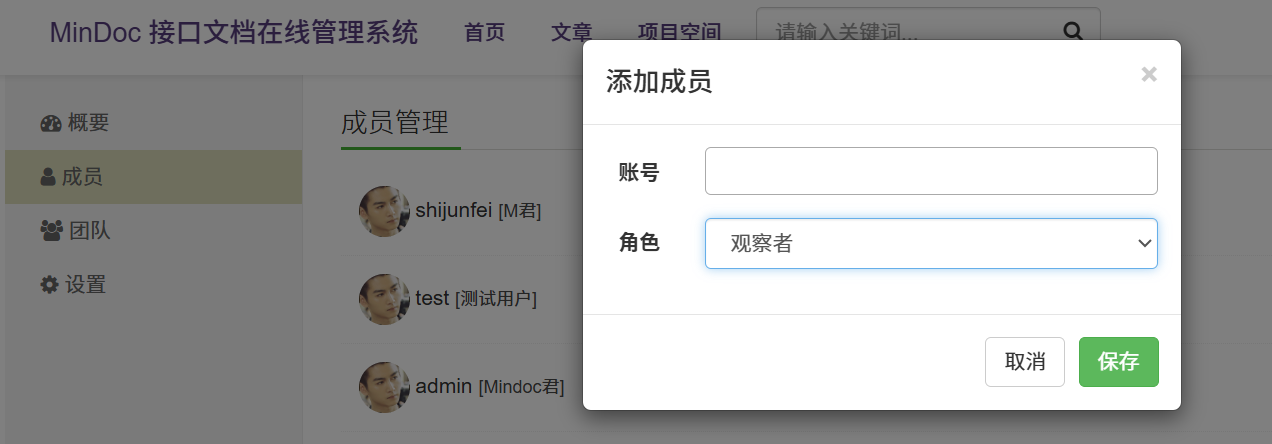Click admin's avatar picture
Image resolution: width=1272 pixels, height=444 pixels.
point(384,386)
